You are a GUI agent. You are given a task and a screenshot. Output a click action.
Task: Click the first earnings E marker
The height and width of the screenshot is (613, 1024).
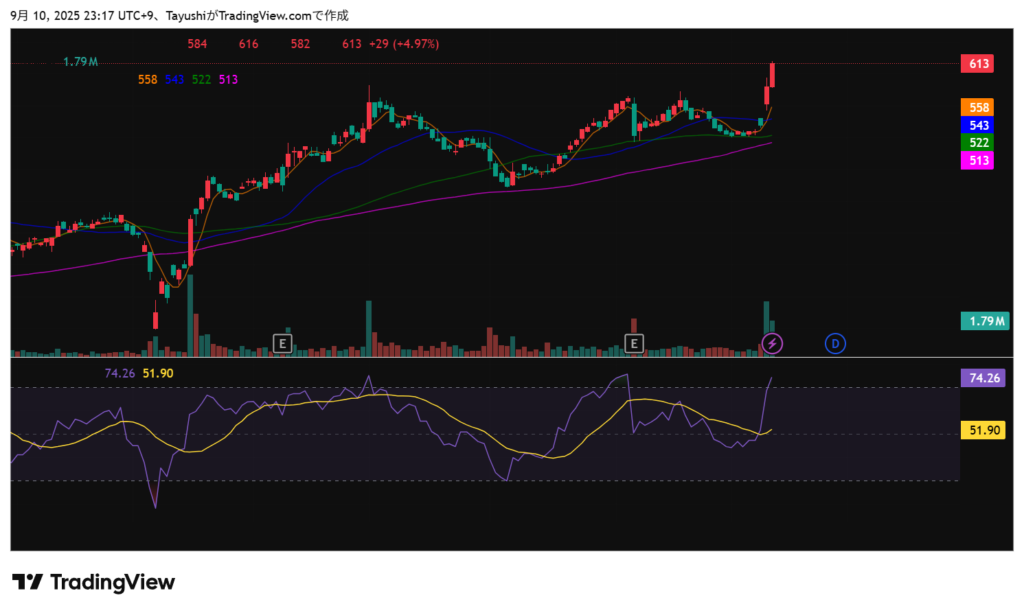point(282,344)
